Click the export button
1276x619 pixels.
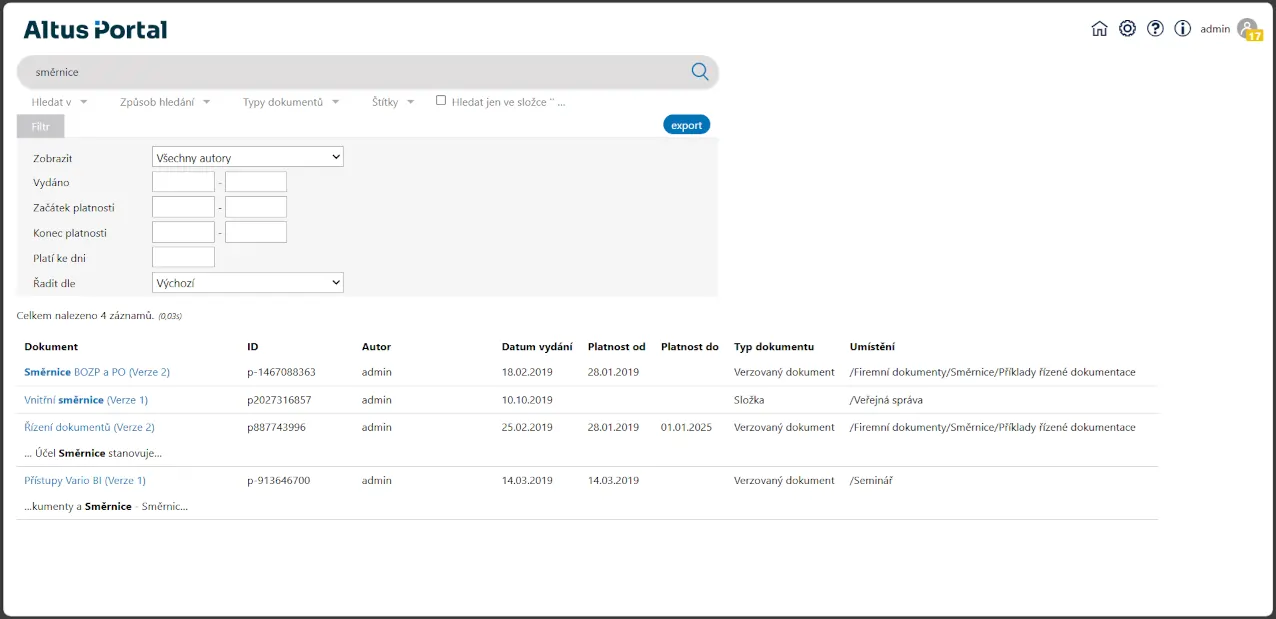pos(686,125)
